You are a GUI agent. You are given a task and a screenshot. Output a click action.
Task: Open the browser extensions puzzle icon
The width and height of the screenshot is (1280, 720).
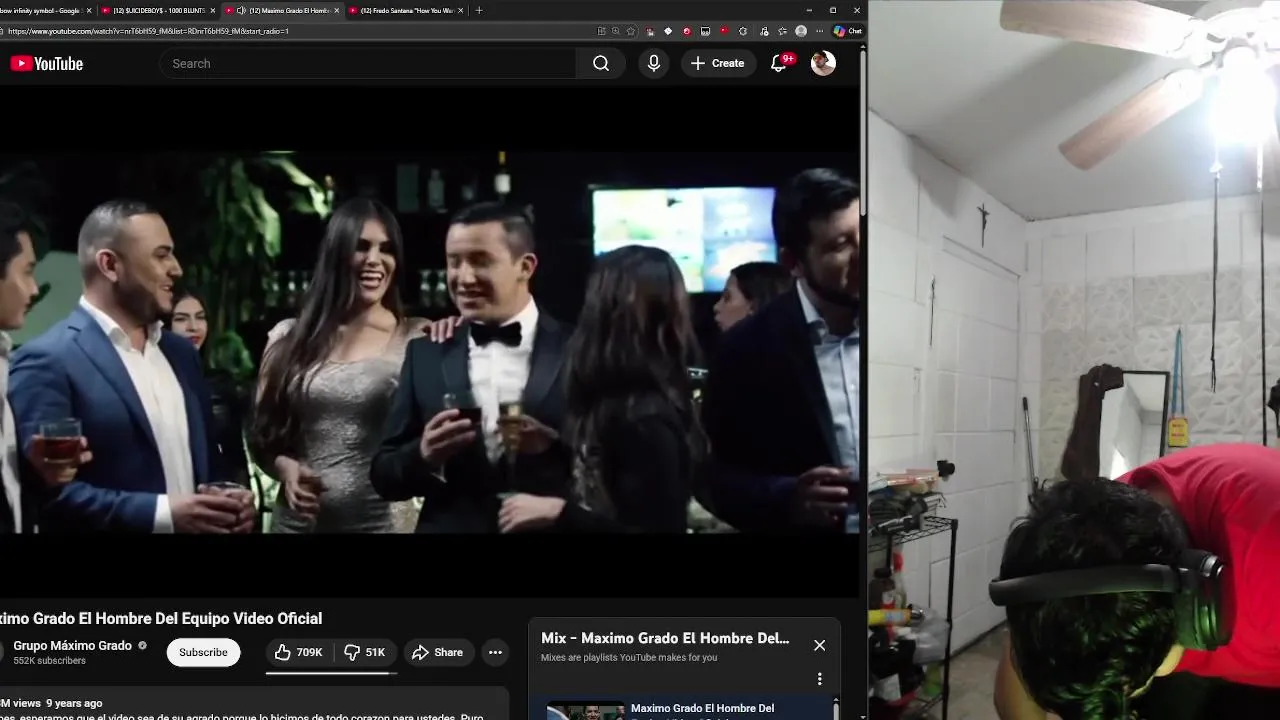coord(742,31)
